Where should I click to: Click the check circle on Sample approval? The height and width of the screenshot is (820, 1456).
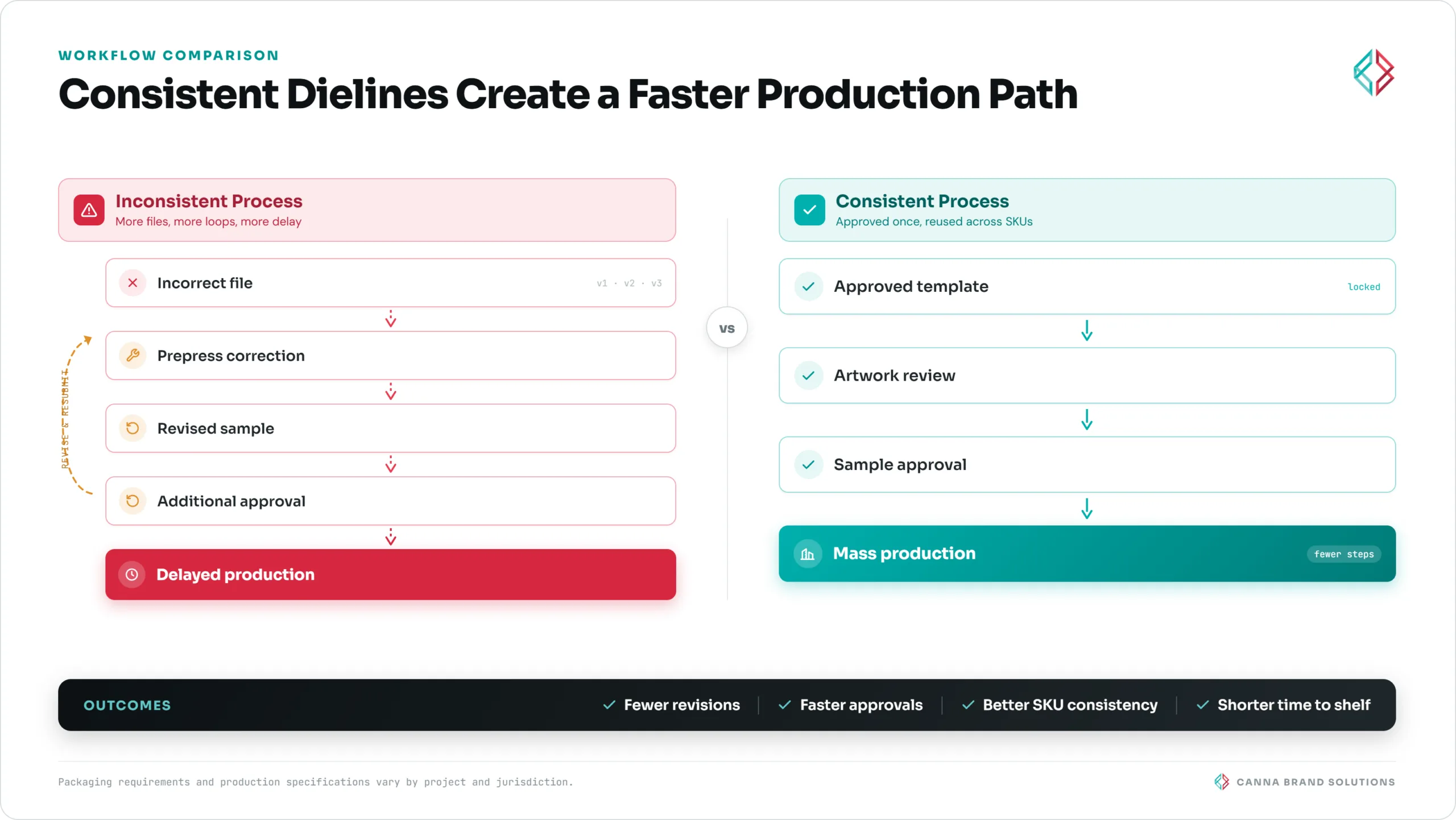pos(808,465)
